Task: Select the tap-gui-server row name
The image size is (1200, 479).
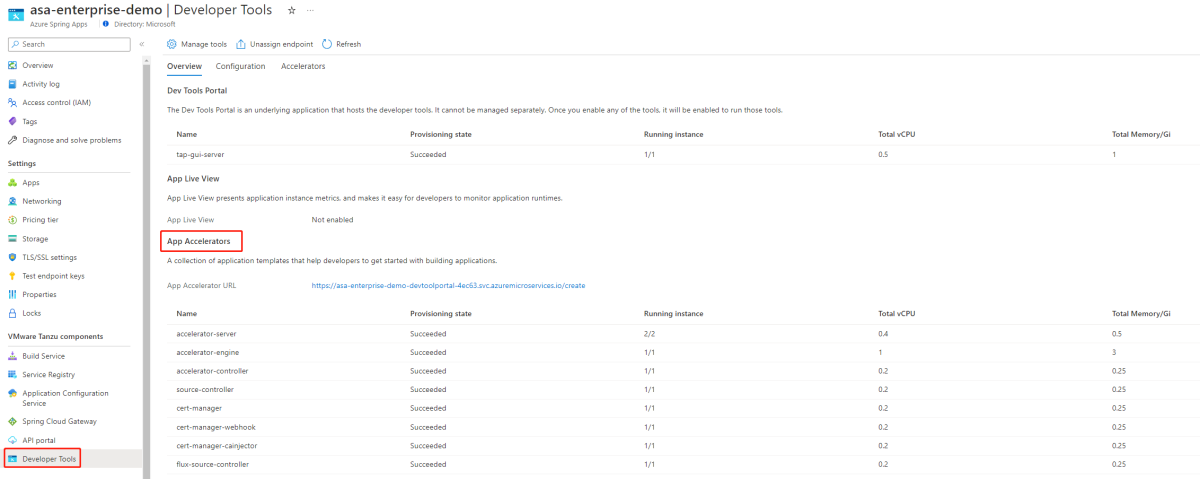Action: click(x=199, y=155)
